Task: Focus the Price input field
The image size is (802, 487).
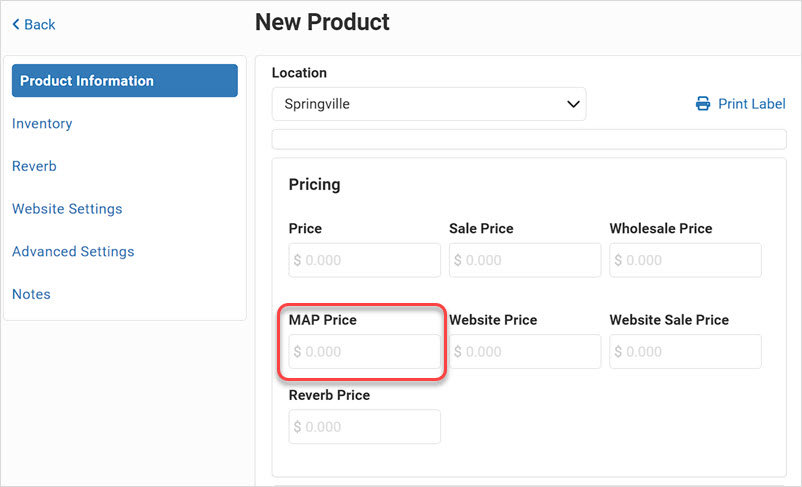Action: point(364,260)
